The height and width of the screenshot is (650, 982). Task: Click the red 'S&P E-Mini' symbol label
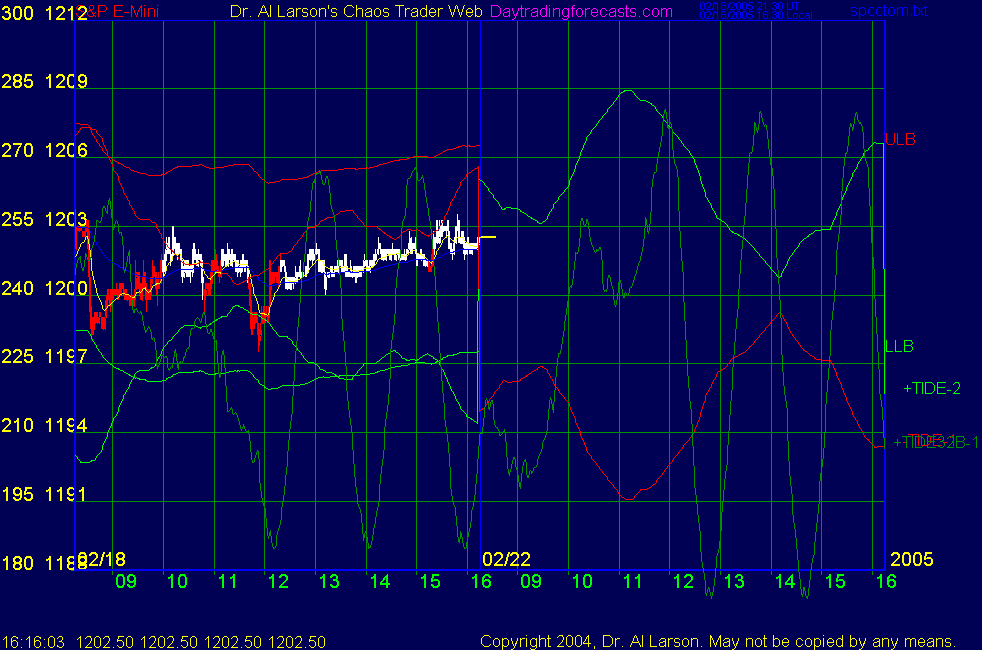coord(120,11)
